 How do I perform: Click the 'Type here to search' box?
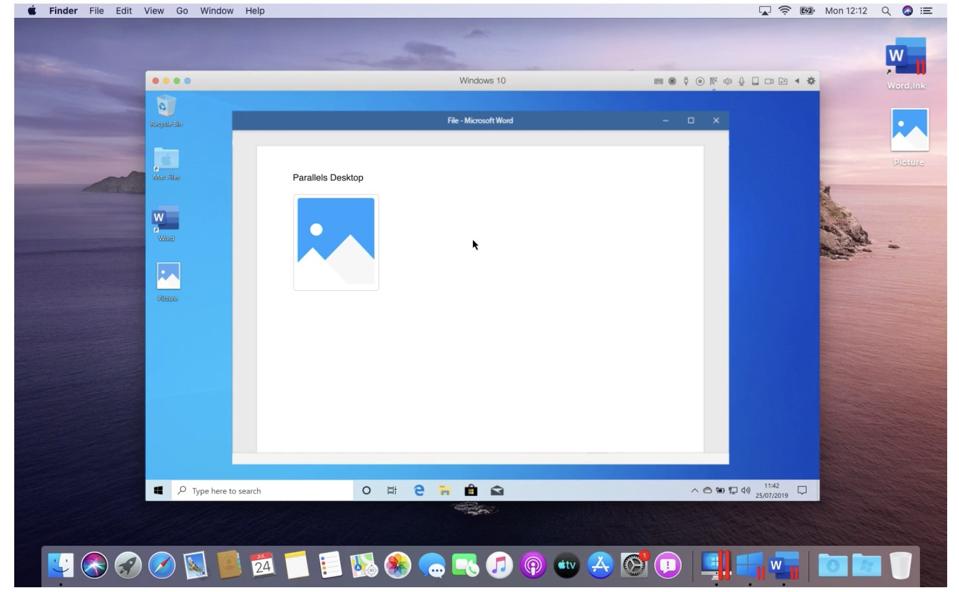[262, 490]
